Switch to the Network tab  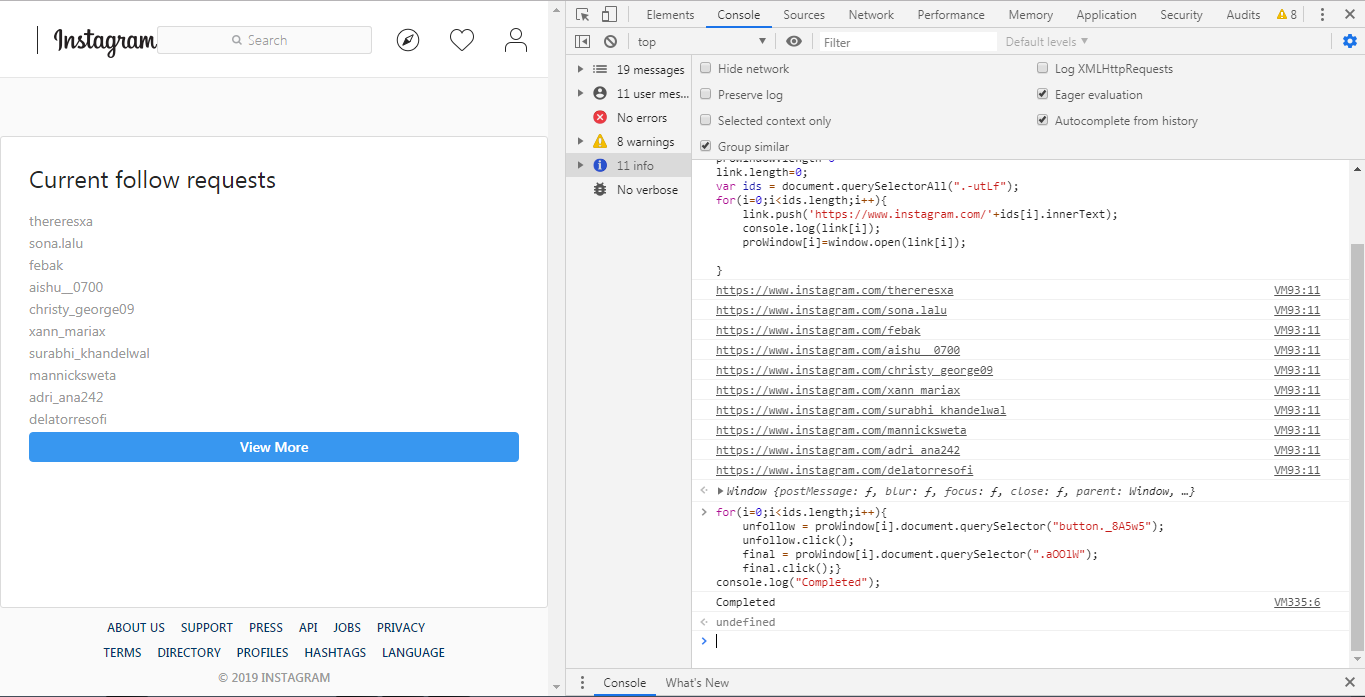coord(871,15)
